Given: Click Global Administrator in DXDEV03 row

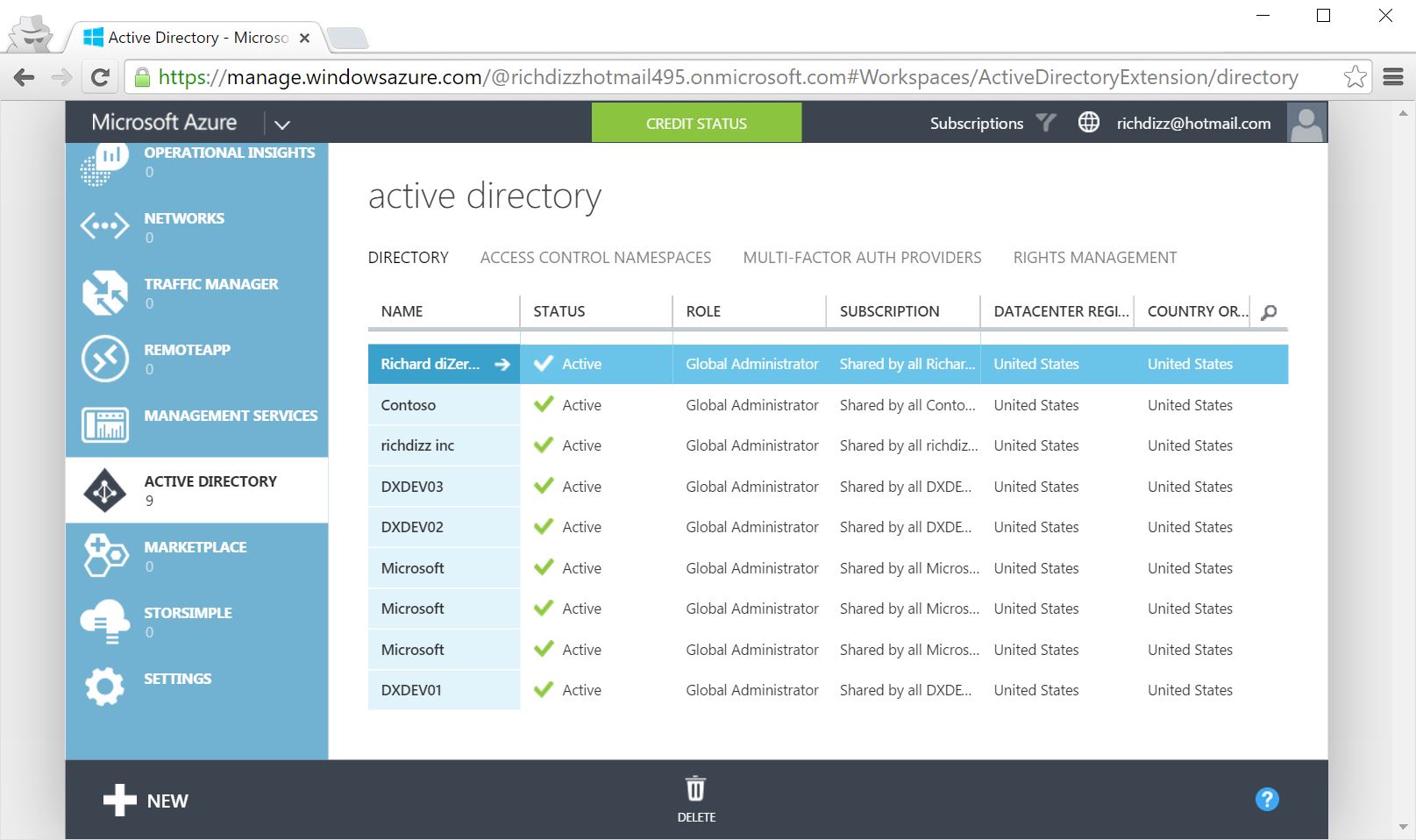Looking at the screenshot, I should pos(752,487).
